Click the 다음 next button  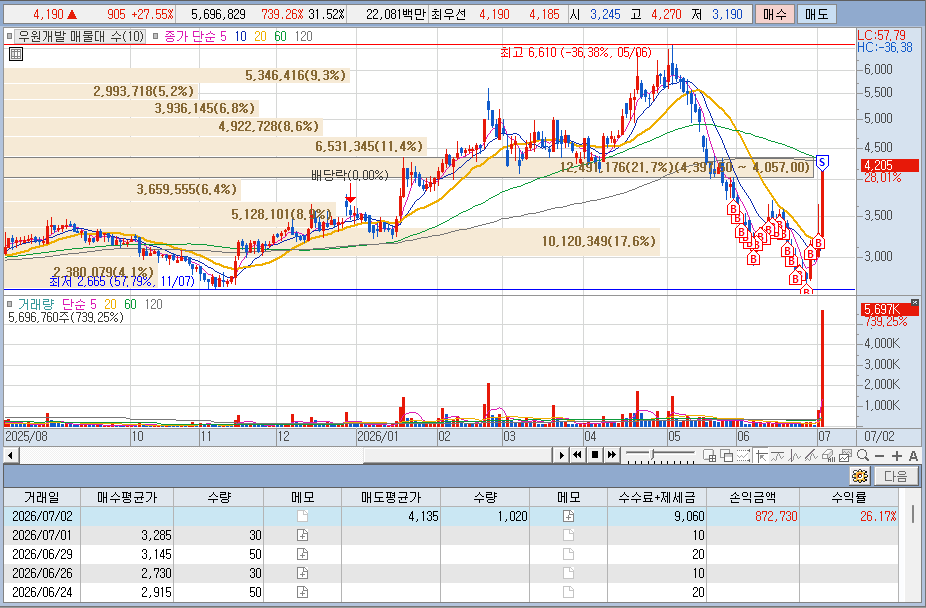[x=896, y=476]
